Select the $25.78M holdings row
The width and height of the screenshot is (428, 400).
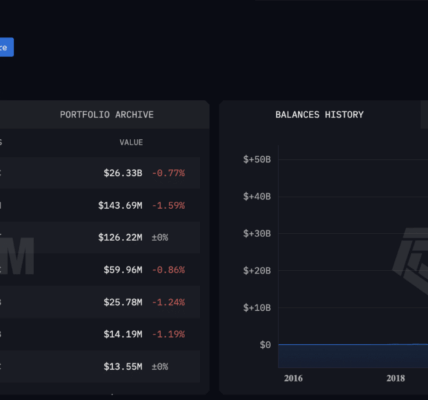(99, 302)
